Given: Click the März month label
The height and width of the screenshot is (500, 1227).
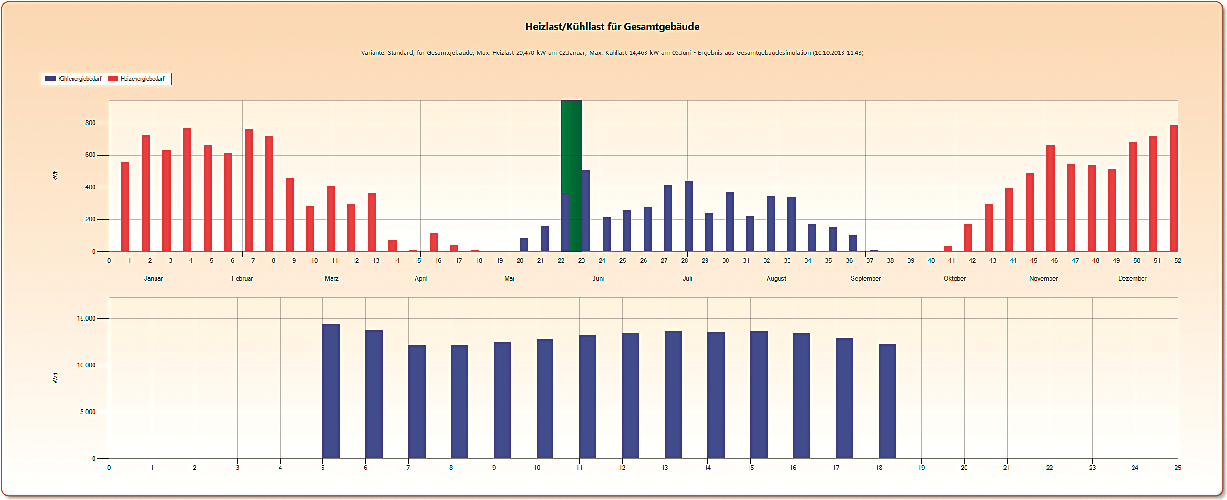Looking at the screenshot, I should pyautogui.click(x=331, y=278).
